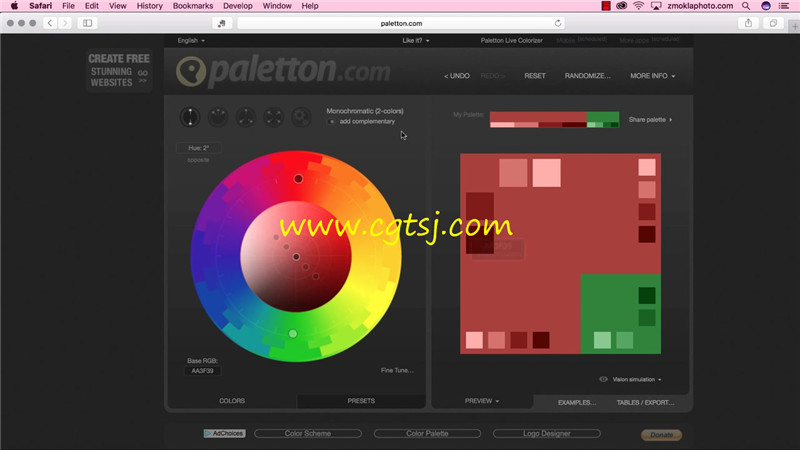
Task: Open the File menu
Action: pos(68,6)
